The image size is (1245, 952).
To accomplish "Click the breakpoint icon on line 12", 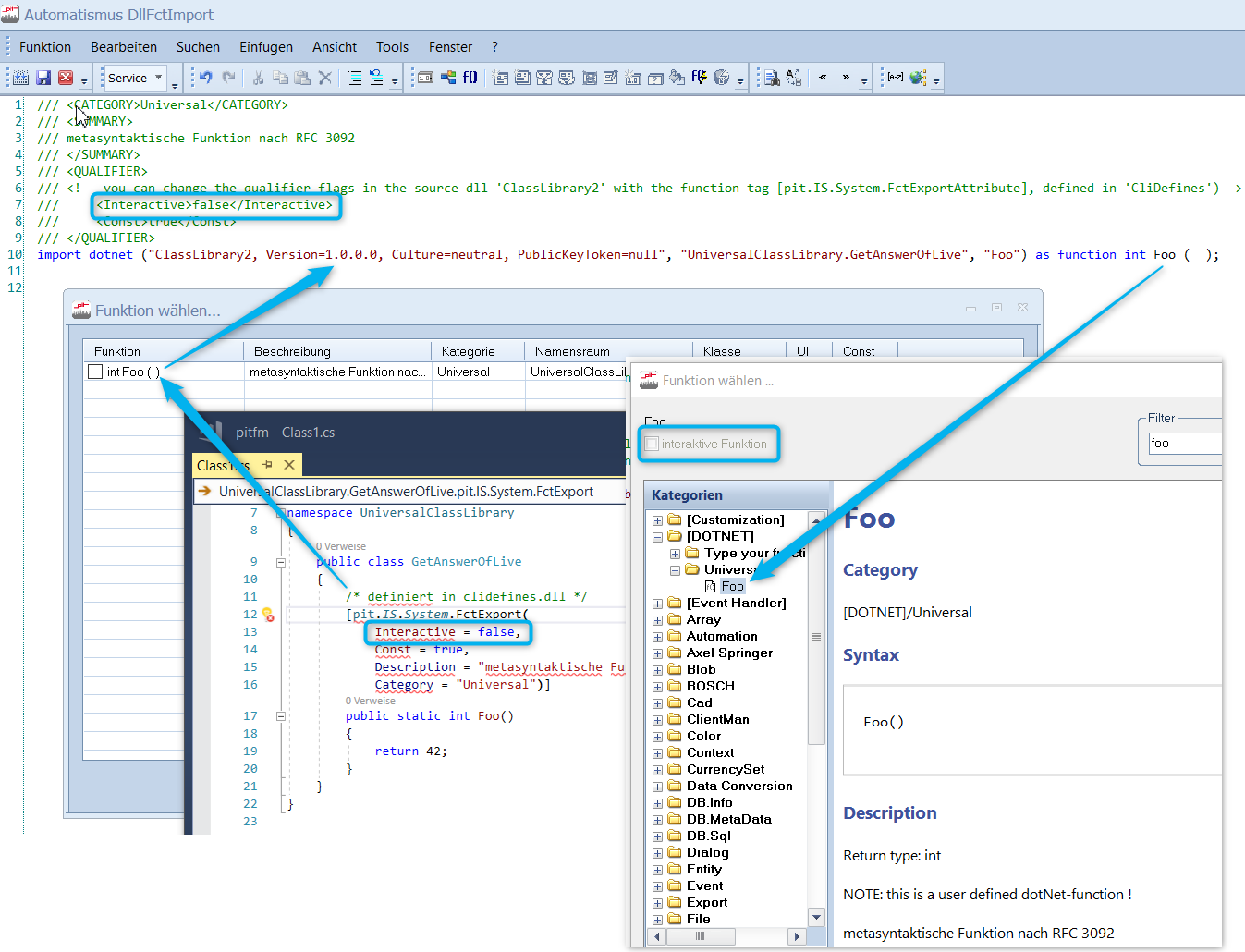I will (268, 615).
